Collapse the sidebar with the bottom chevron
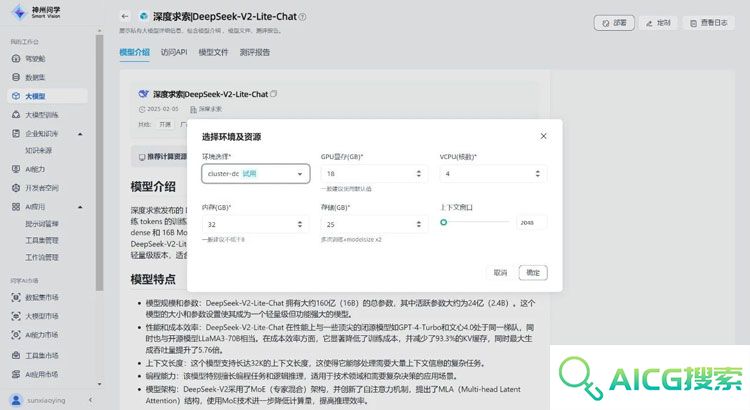This screenshot has height=410, width=750. tap(90, 399)
